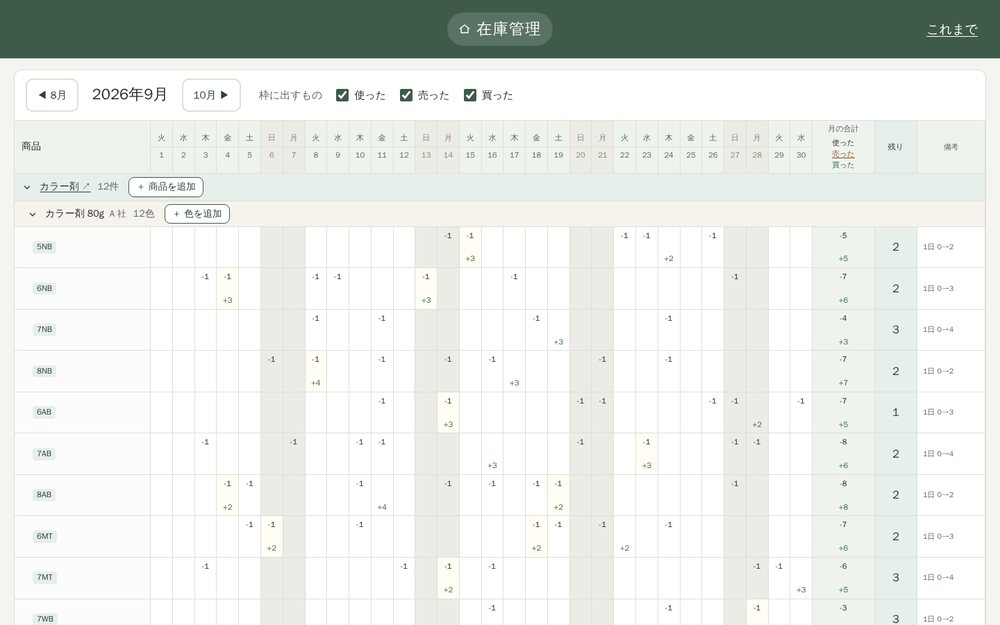Collapse the カラー剤 category chevron
Image resolution: width=1000 pixels, height=625 pixels.
click(x=27, y=187)
